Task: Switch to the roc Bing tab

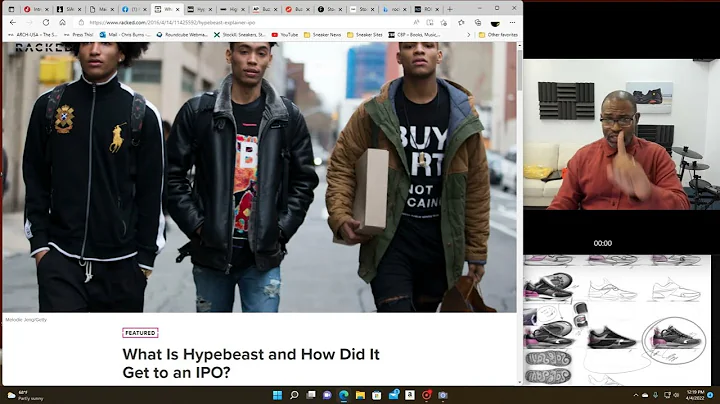Action: (394, 9)
